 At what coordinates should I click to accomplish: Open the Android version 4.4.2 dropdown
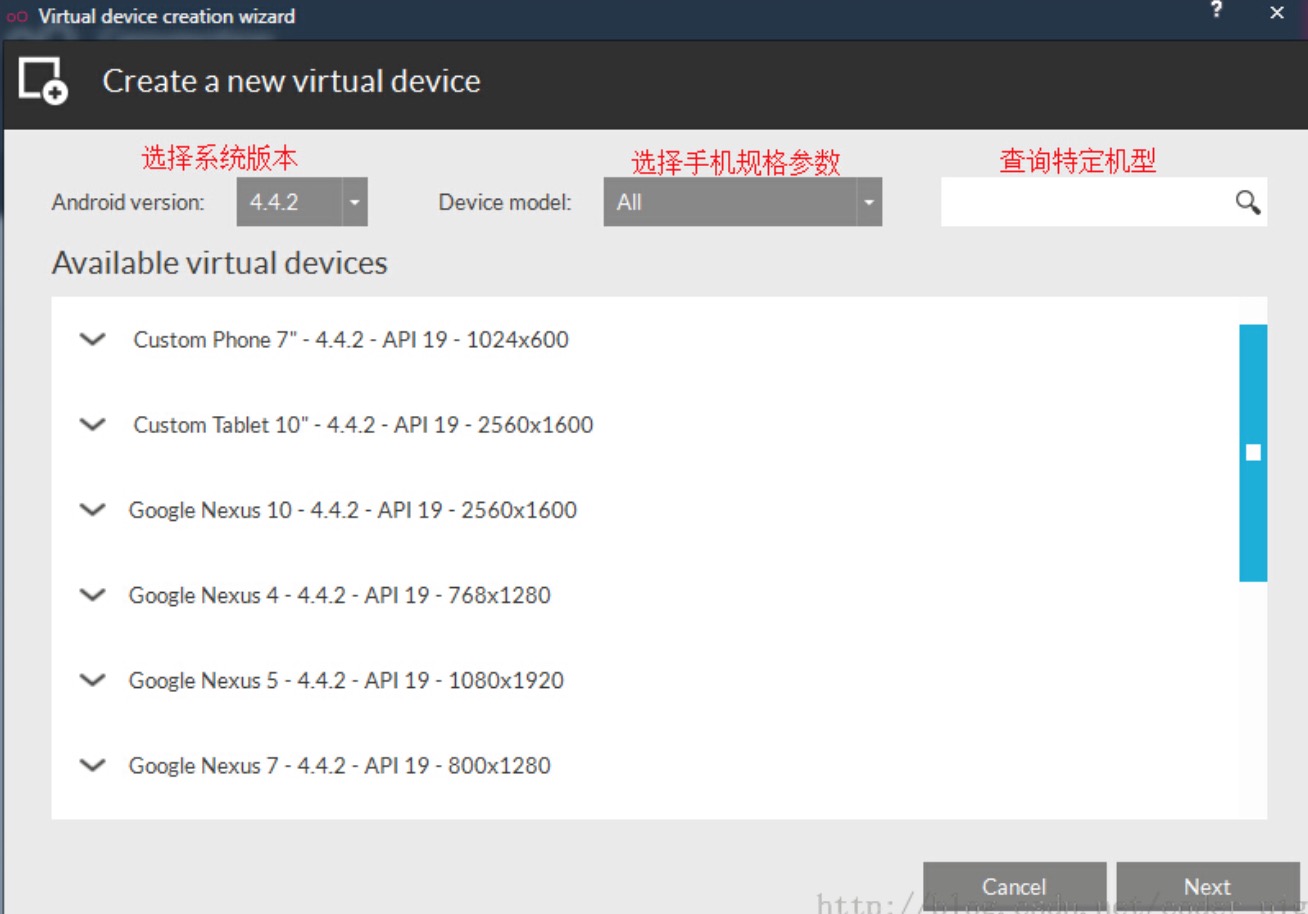[x=302, y=202]
